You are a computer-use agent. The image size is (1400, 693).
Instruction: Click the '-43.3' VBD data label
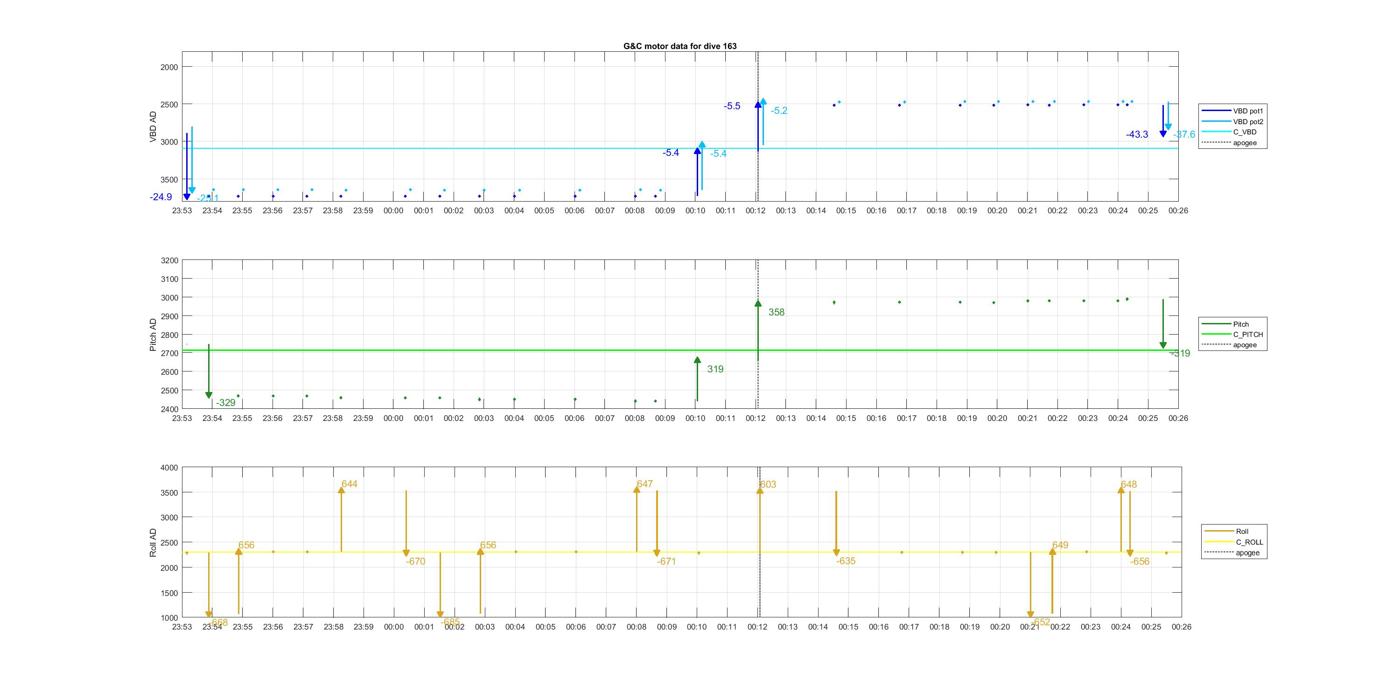pos(1137,134)
